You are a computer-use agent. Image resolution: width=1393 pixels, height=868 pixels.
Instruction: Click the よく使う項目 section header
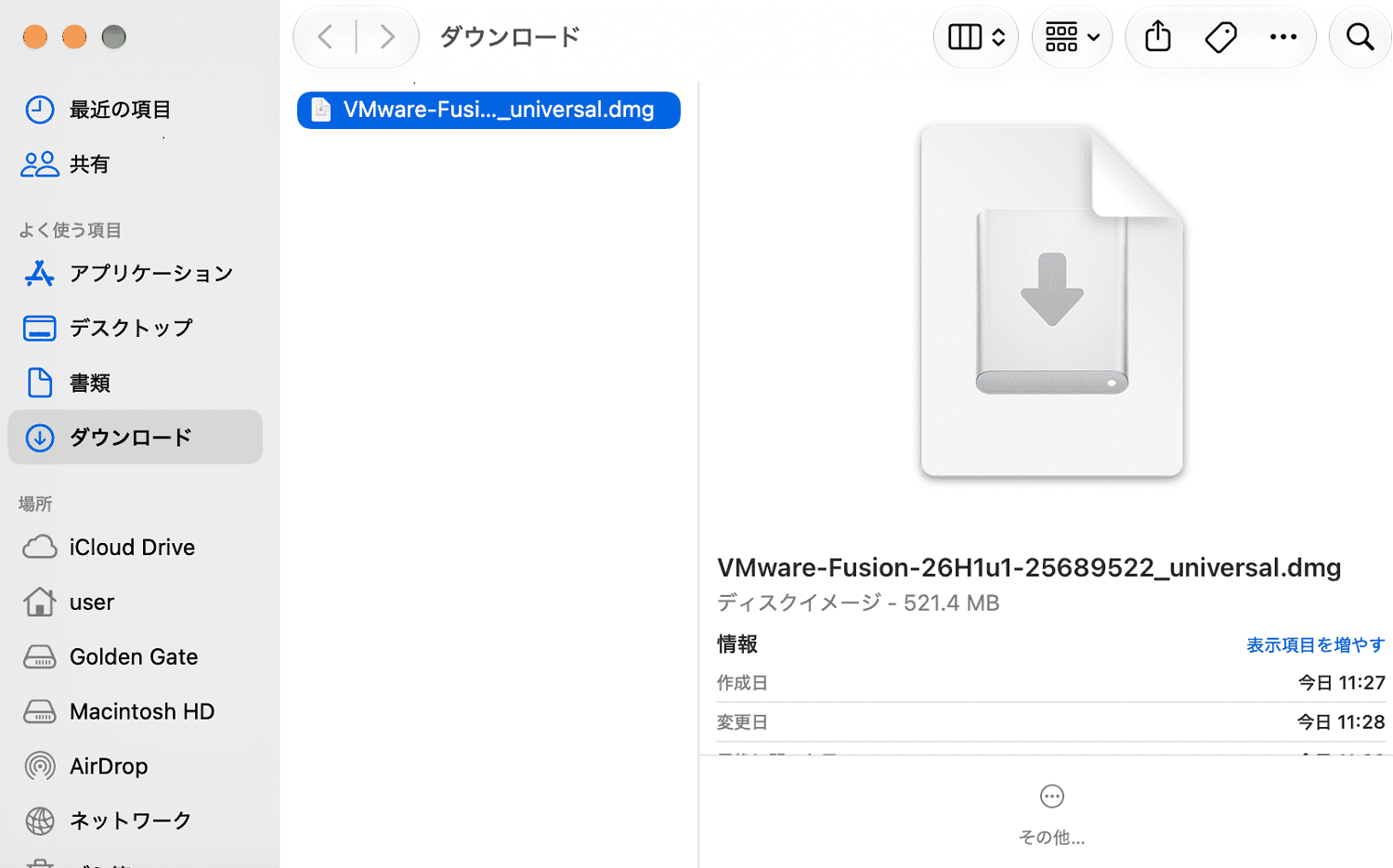(x=71, y=230)
